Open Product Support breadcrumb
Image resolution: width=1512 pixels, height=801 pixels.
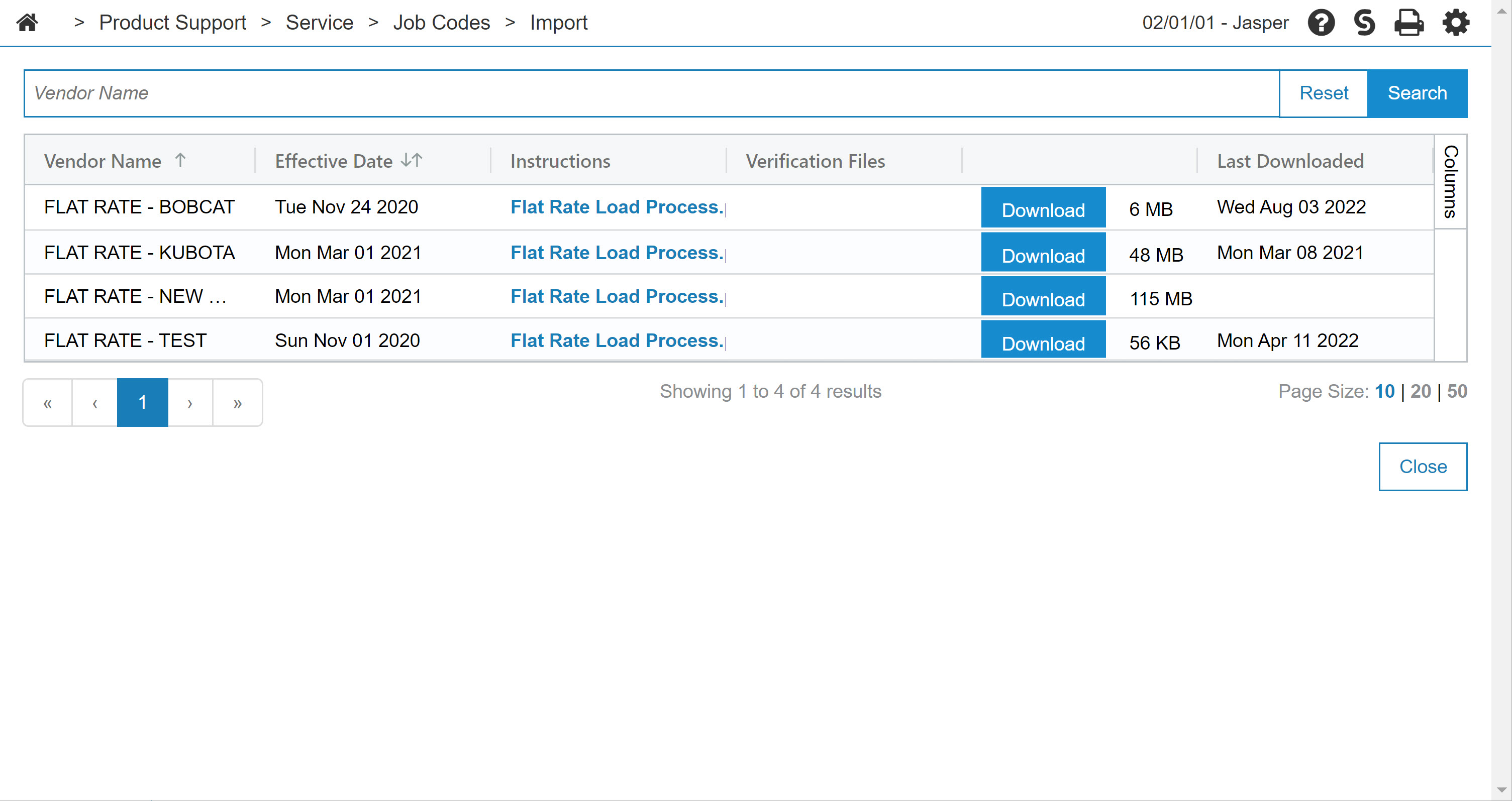(172, 22)
